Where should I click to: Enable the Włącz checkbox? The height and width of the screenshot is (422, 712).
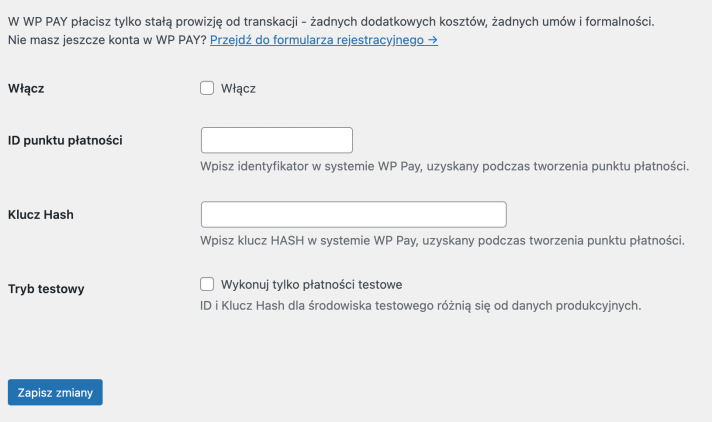click(208, 88)
